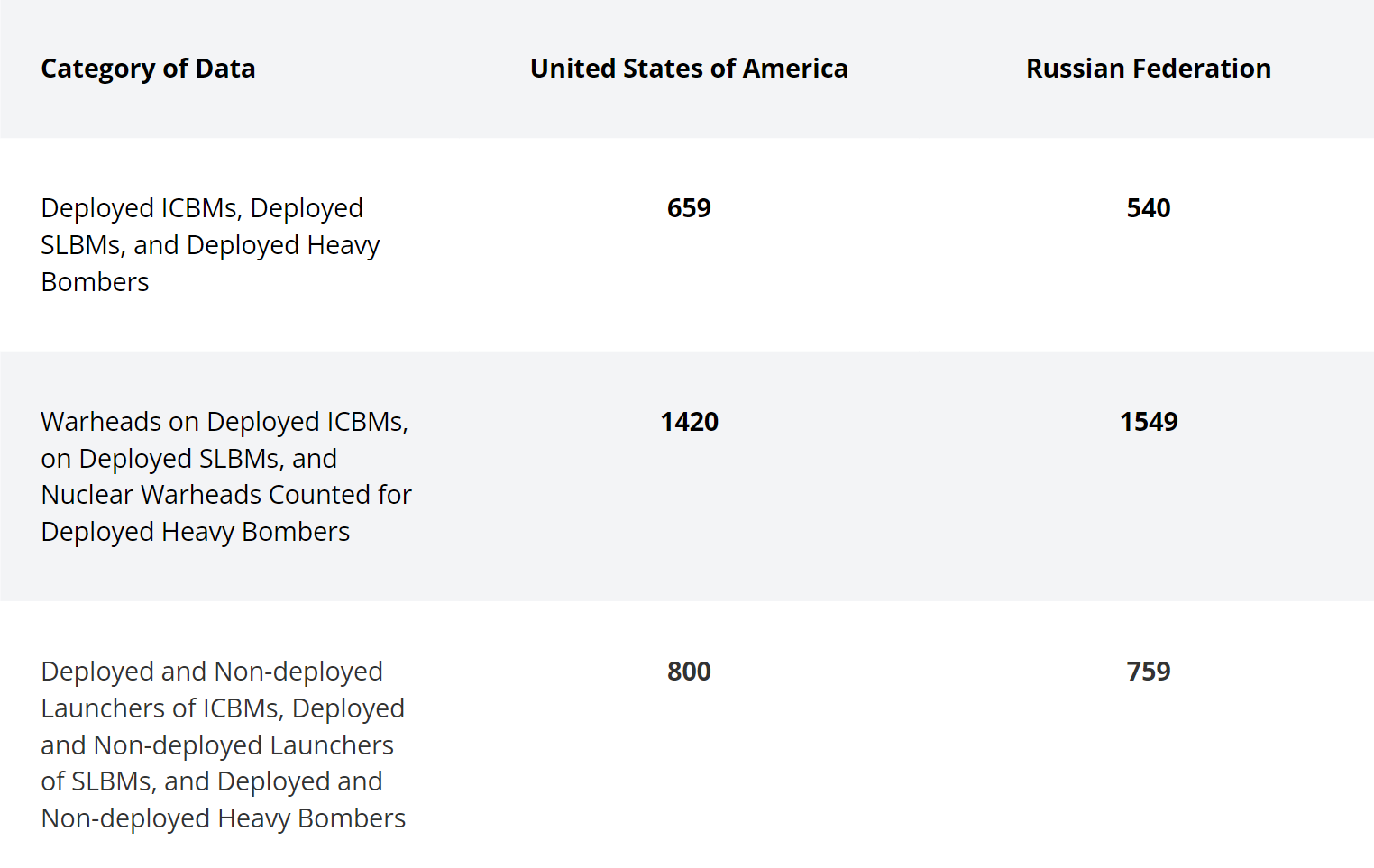This screenshot has width=1374, height=868.
Task: Click the Russian warheads count 1549
Action: coord(1148,422)
